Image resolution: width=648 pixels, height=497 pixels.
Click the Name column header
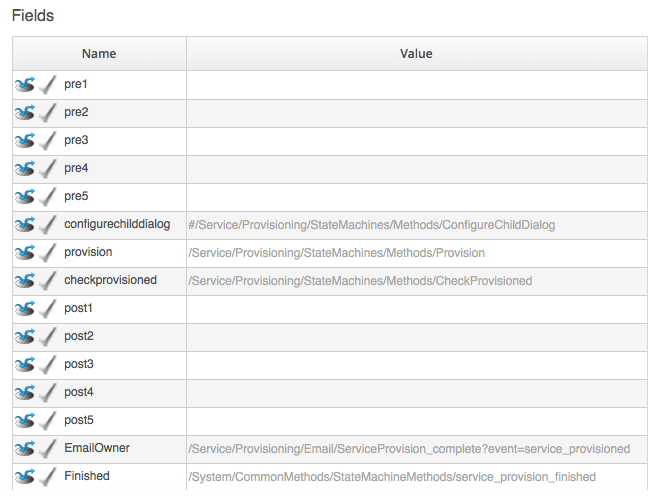point(99,54)
